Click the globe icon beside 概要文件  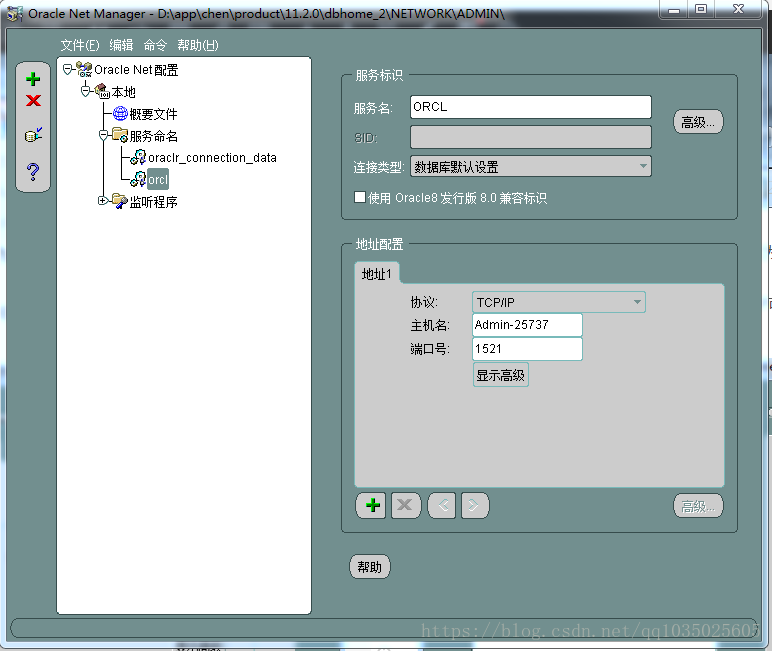pyautogui.click(x=120, y=114)
